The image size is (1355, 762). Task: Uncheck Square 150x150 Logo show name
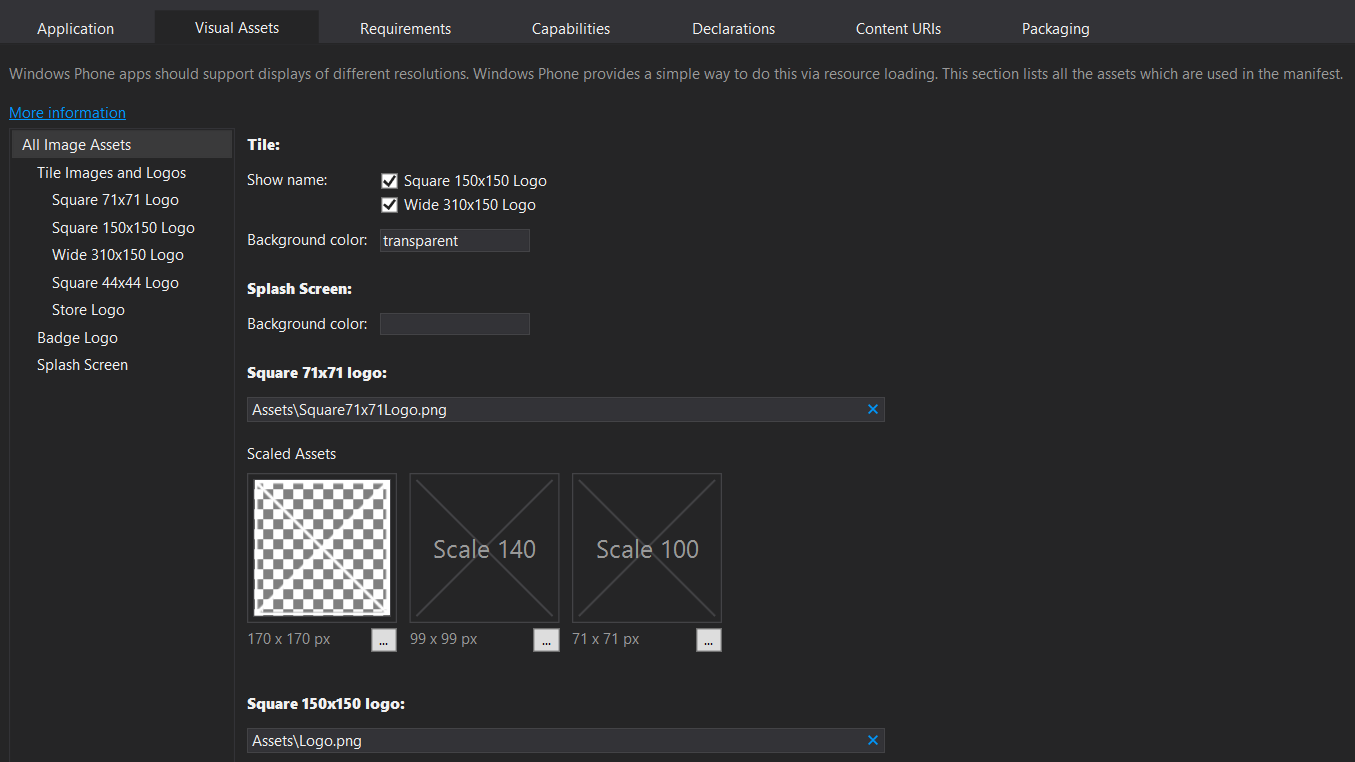389,180
